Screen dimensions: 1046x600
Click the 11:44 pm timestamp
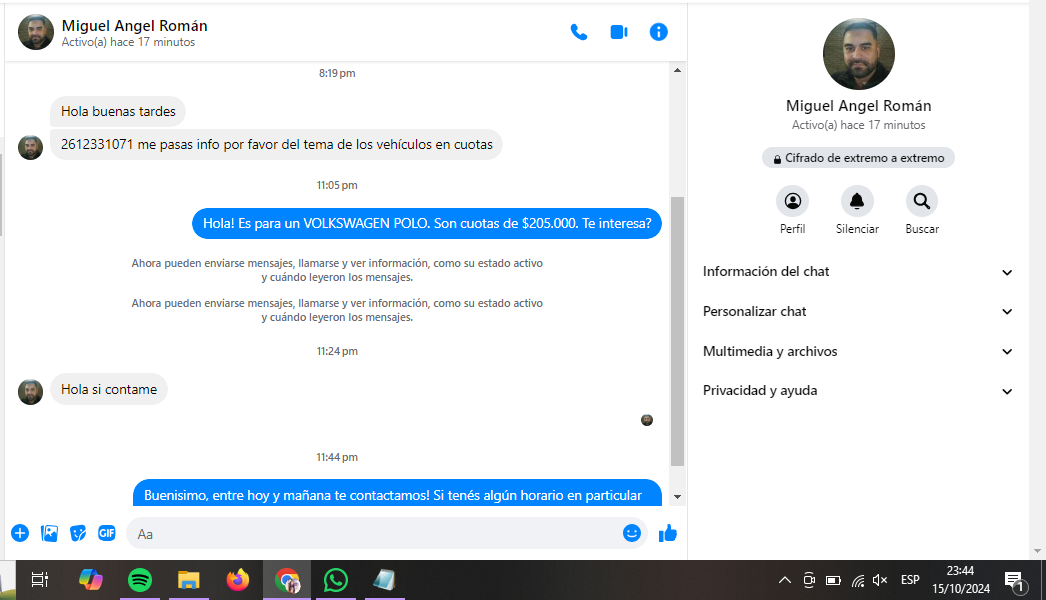(x=337, y=457)
